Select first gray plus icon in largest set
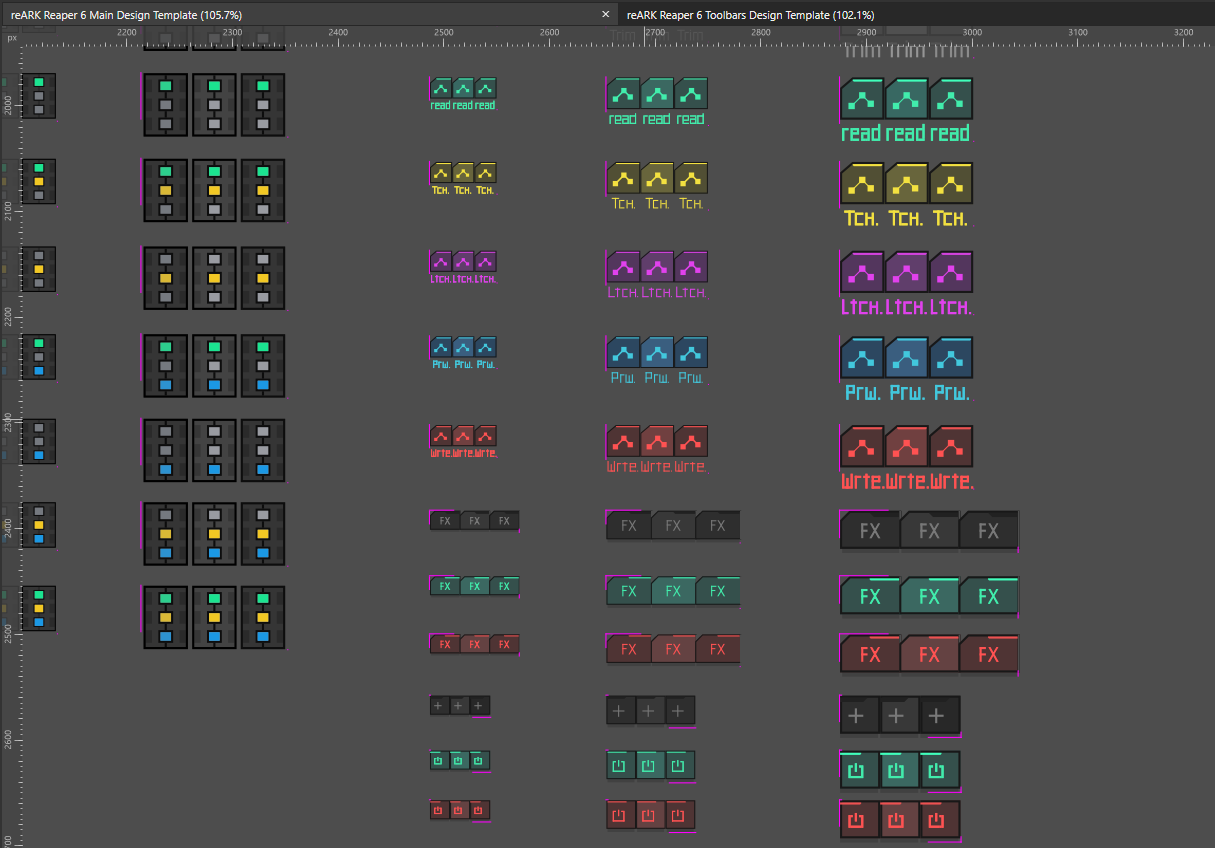The height and width of the screenshot is (848, 1215). (859, 716)
